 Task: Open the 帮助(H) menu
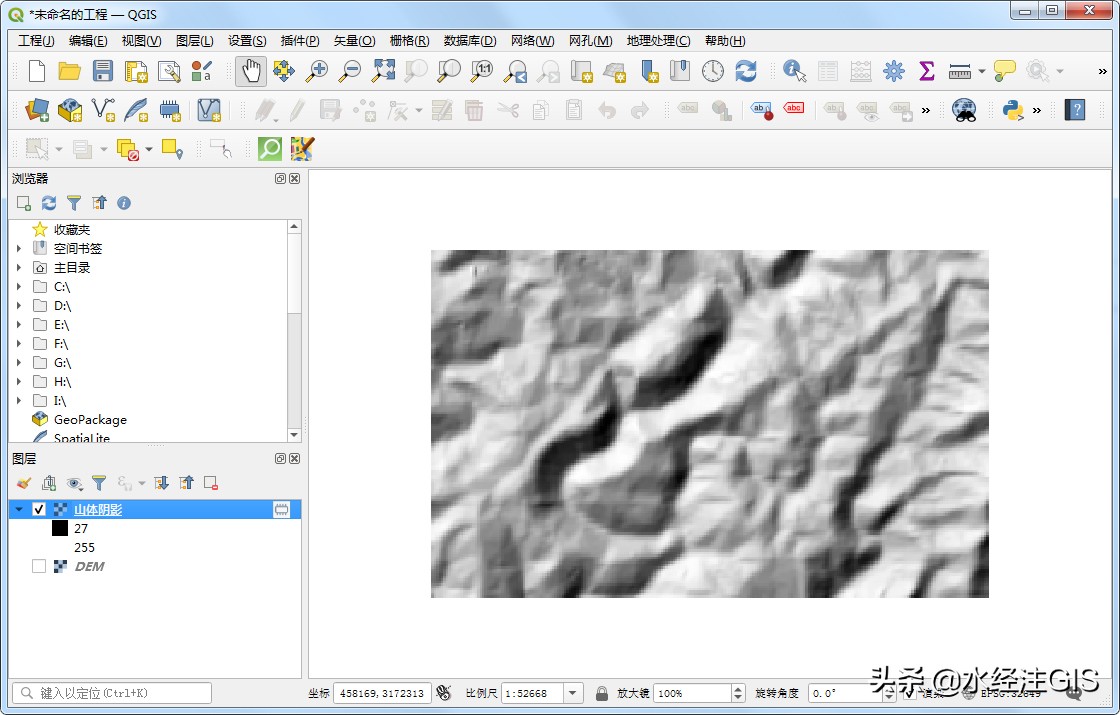725,41
